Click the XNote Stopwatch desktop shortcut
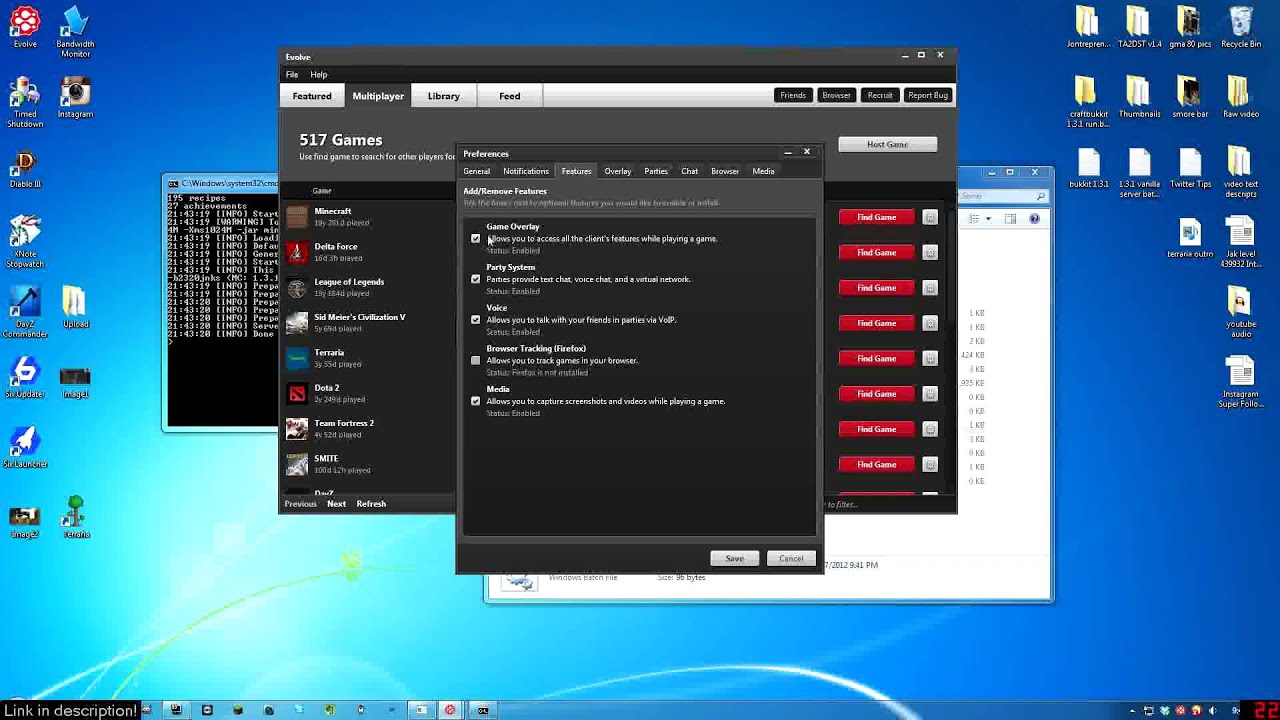The image size is (1280, 720). (25, 240)
